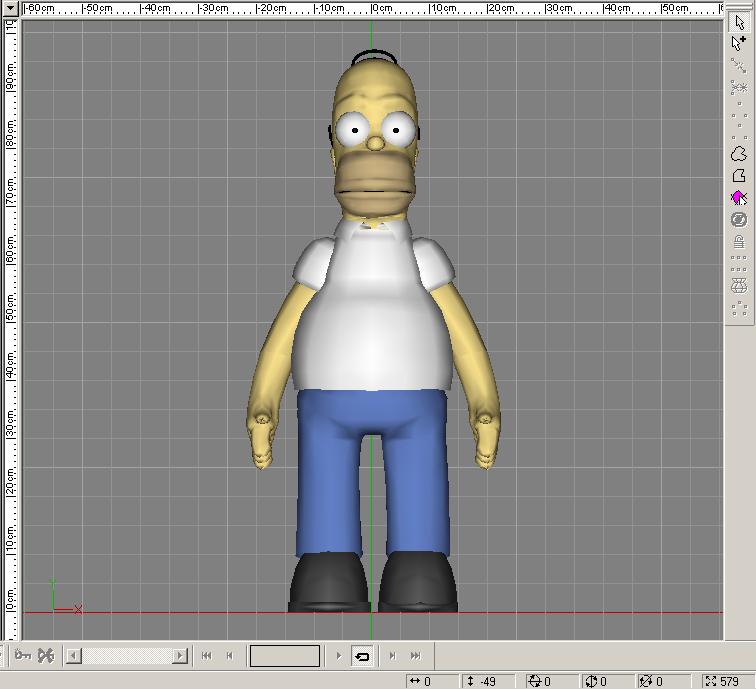756x690 pixels.
Task: Click the current frame number field
Action: click(285, 656)
